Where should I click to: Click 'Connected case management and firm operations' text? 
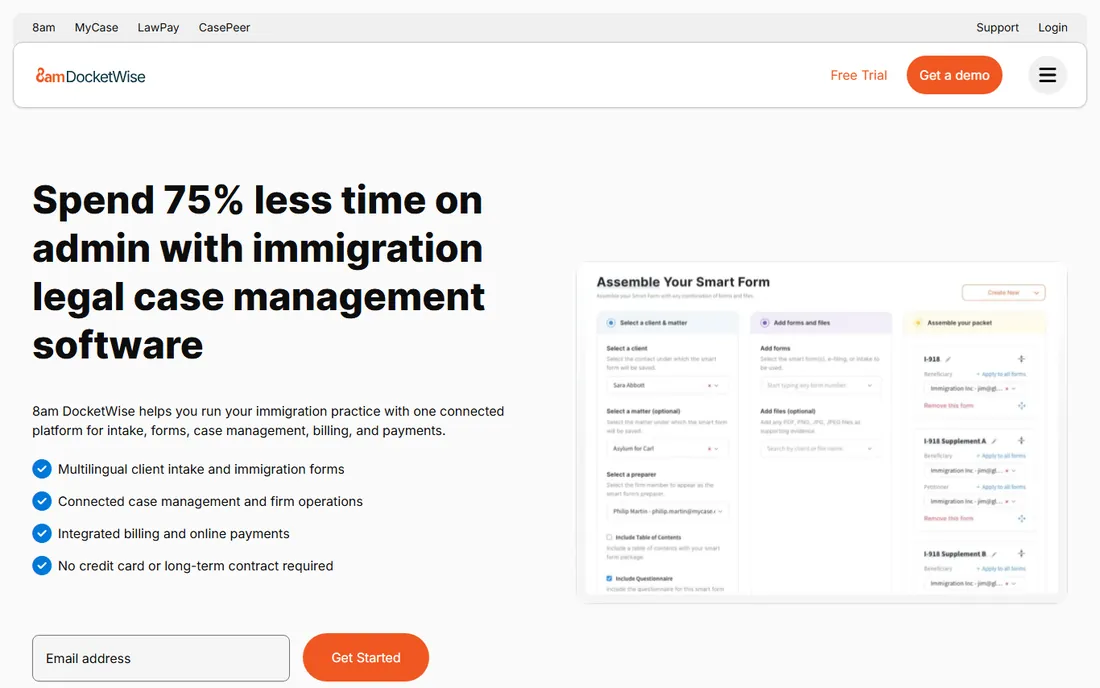pos(210,501)
